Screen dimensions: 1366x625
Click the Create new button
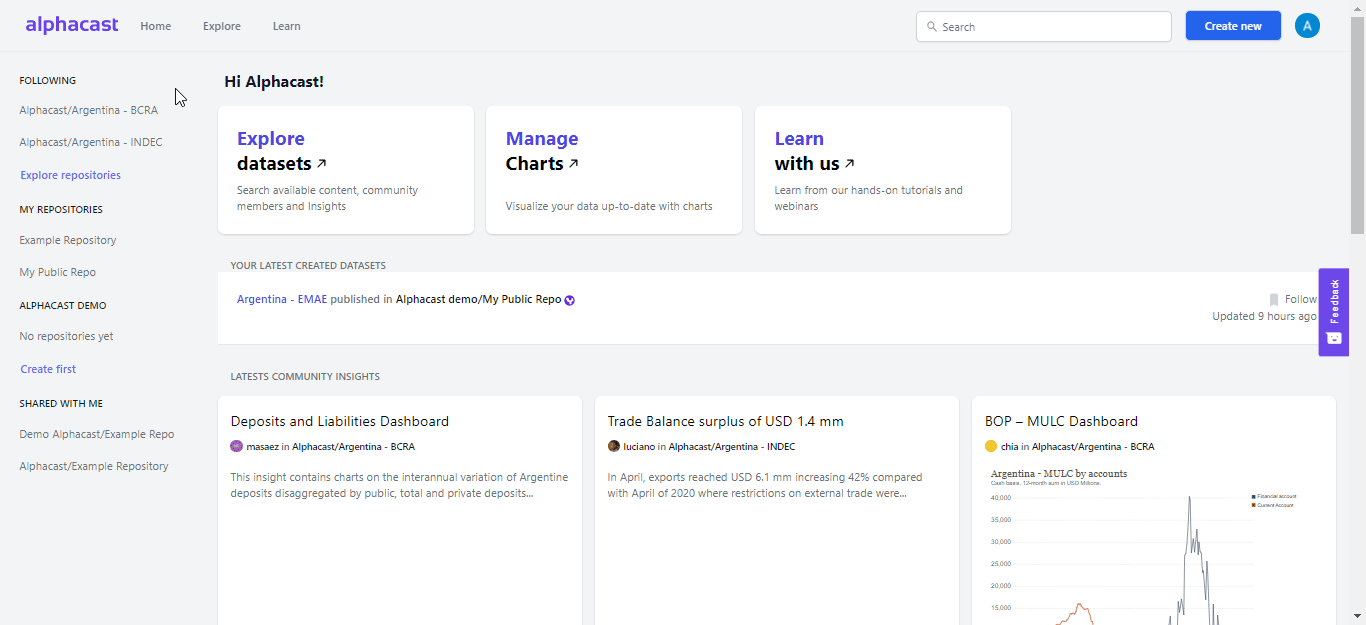point(1233,26)
